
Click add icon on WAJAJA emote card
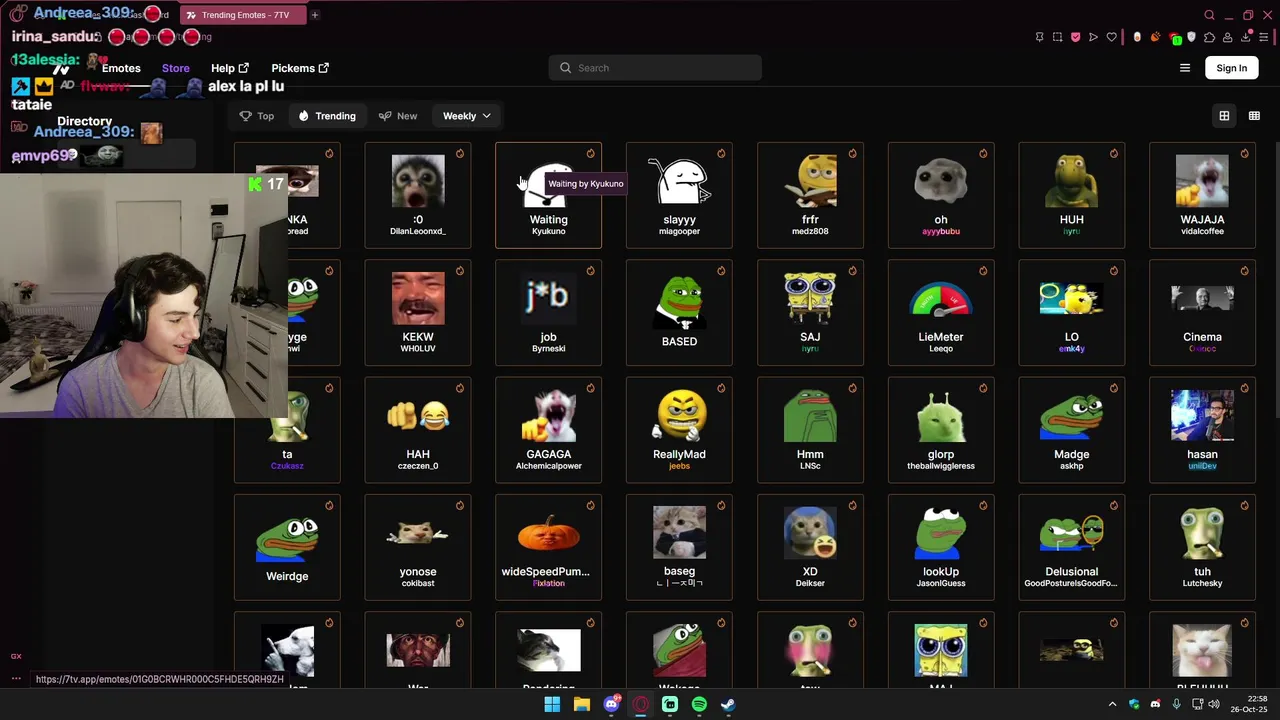(x=1244, y=153)
